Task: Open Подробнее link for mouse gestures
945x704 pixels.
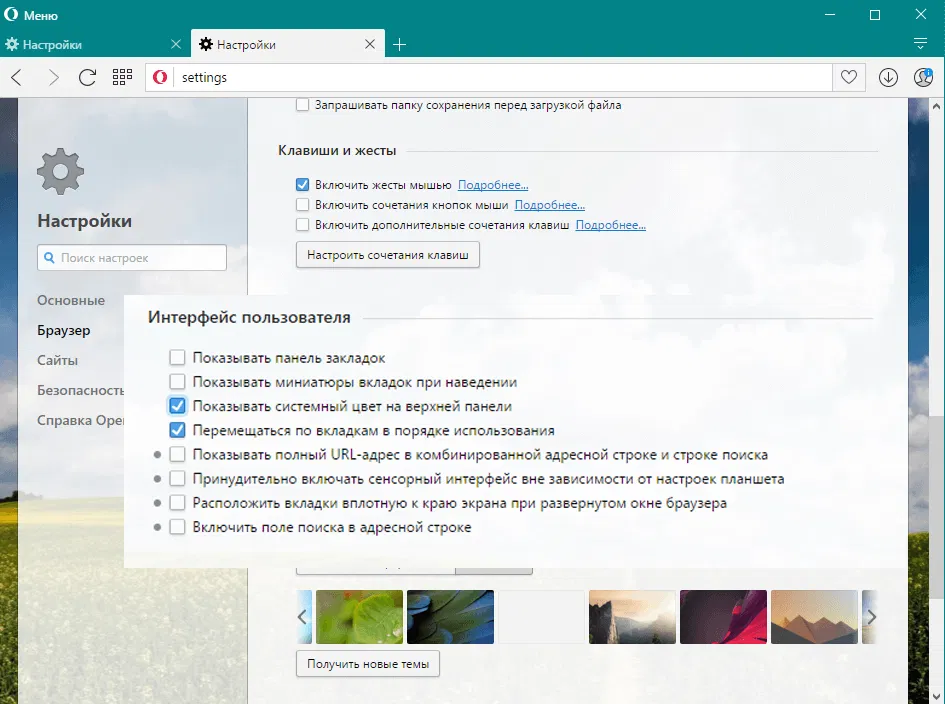Action: 493,185
